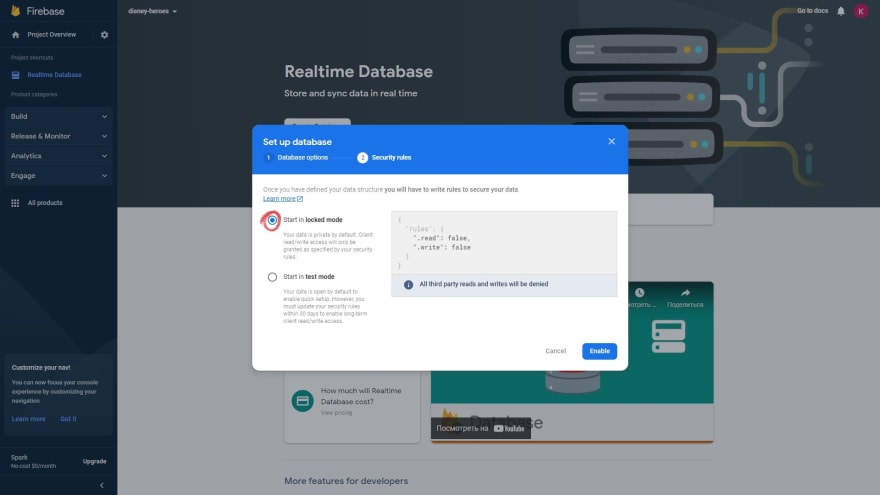
Task: Click the Share arrow on video
Action: click(685, 293)
